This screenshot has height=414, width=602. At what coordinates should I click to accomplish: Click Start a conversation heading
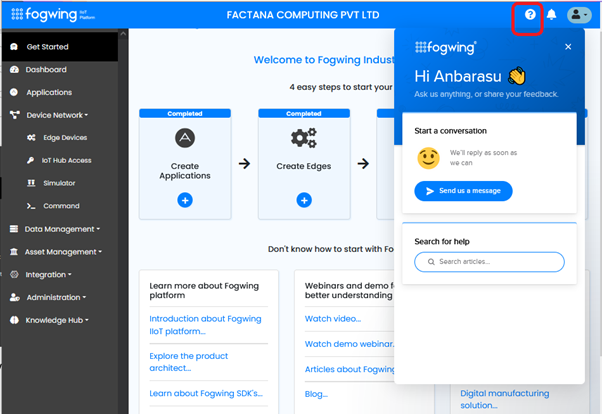click(450, 131)
